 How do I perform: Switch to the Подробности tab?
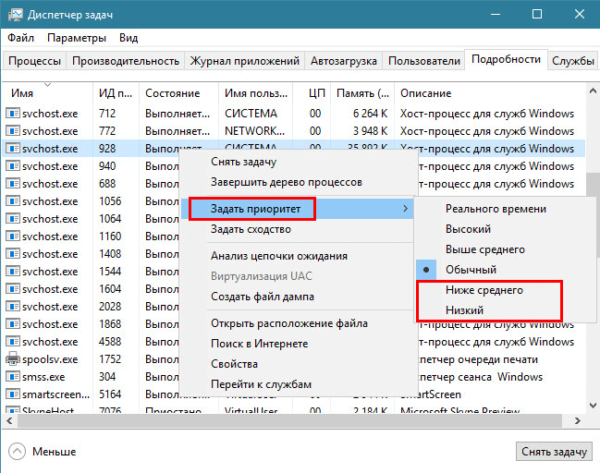tap(506, 59)
